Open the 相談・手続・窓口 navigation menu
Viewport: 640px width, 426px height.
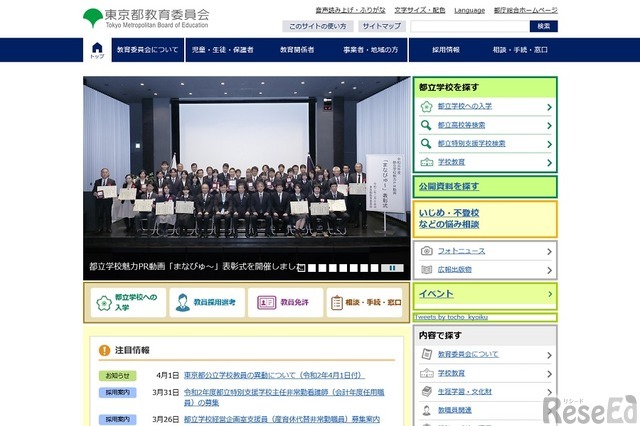pos(520,50)
